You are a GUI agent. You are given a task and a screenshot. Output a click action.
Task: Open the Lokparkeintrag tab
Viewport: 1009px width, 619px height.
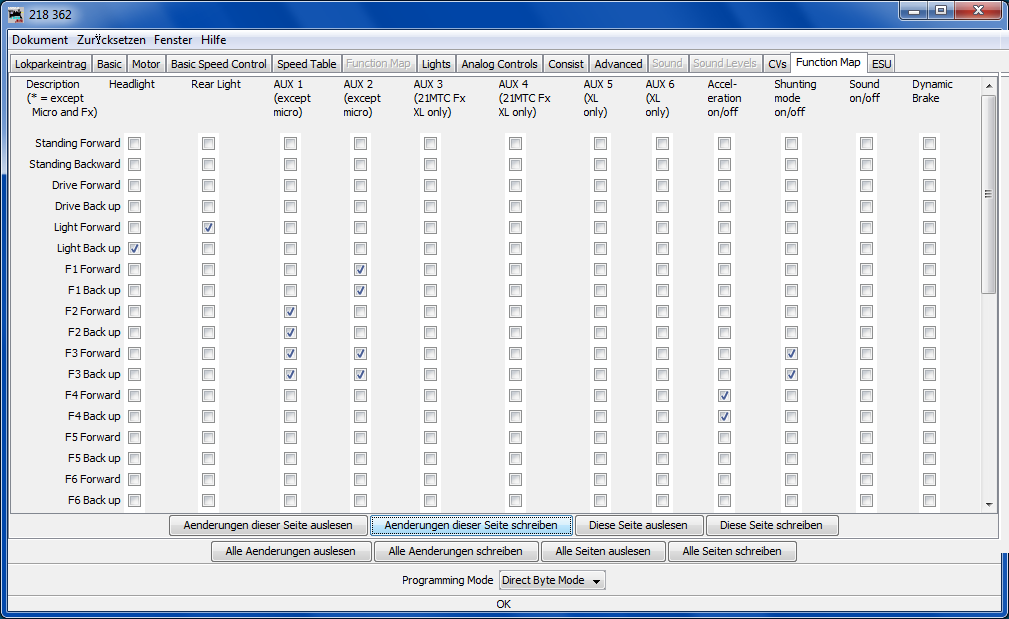point(51,64)
